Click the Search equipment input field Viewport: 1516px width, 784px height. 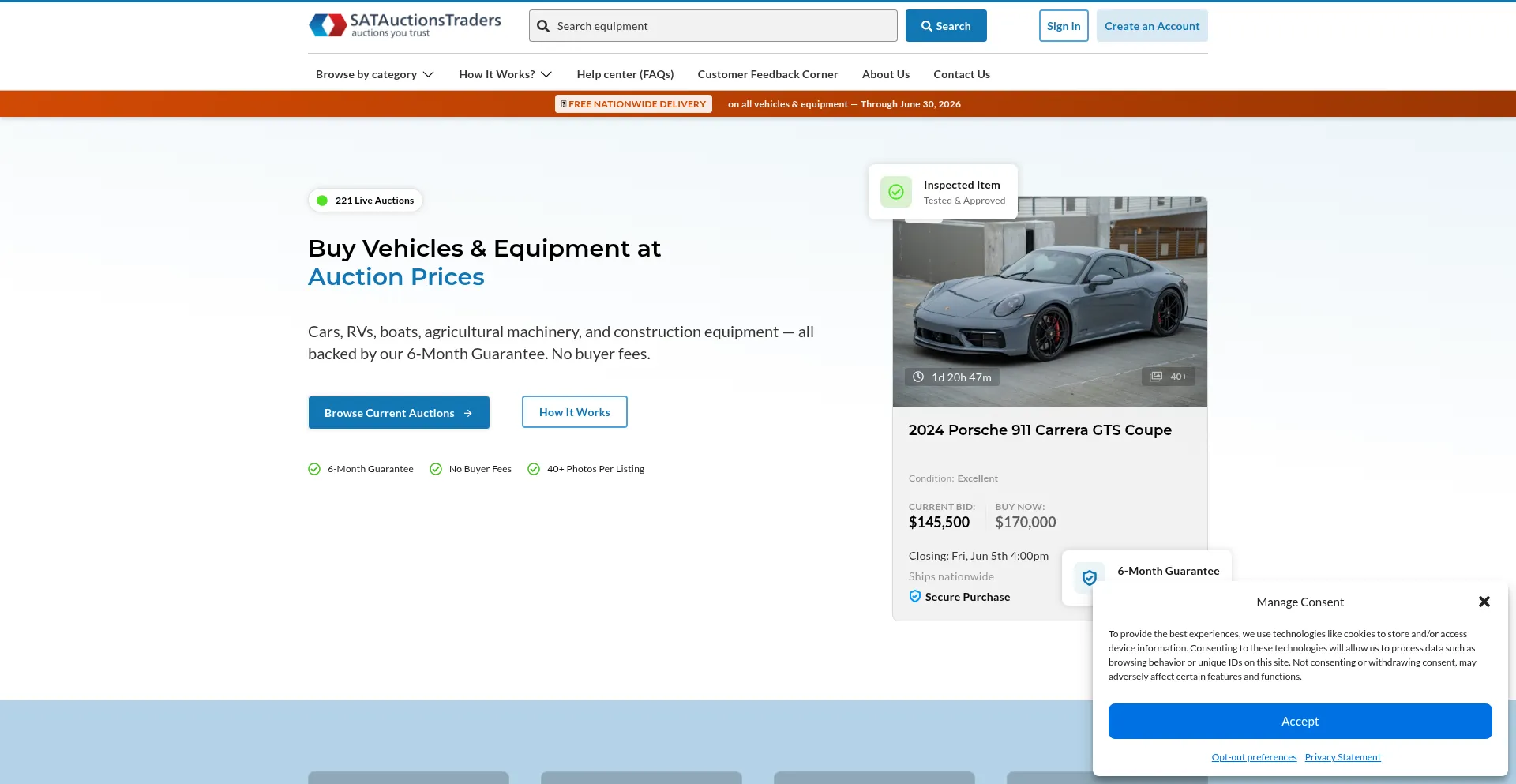point(713,26)
